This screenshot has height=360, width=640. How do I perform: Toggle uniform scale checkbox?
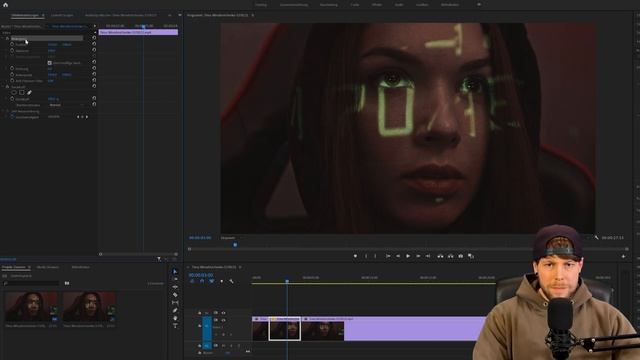(x=50, y=63)
